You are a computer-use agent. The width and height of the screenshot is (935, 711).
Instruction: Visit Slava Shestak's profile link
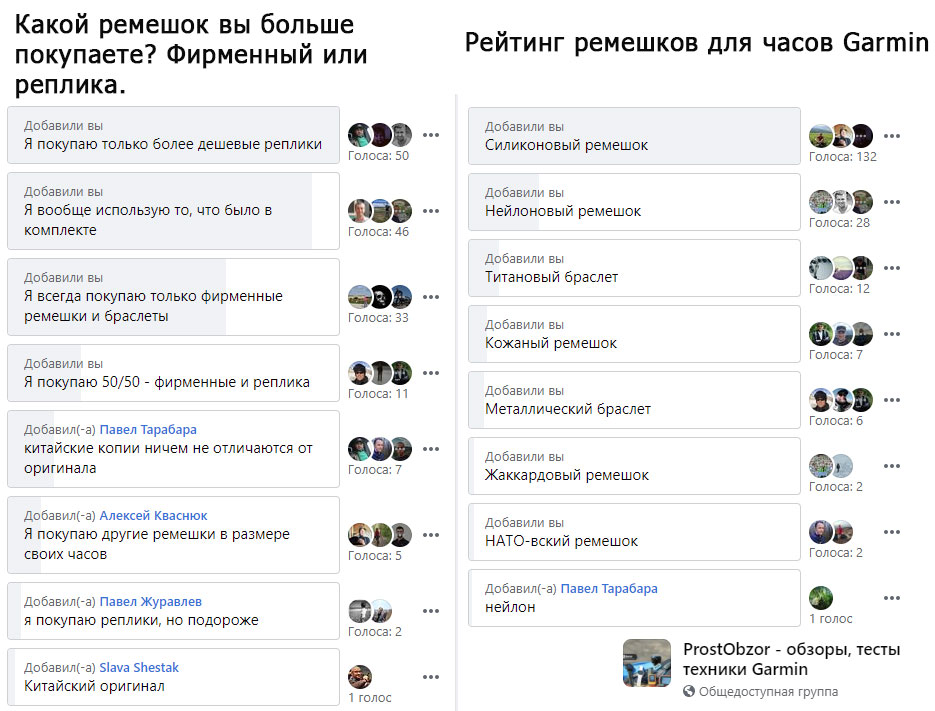click(139, 667)
